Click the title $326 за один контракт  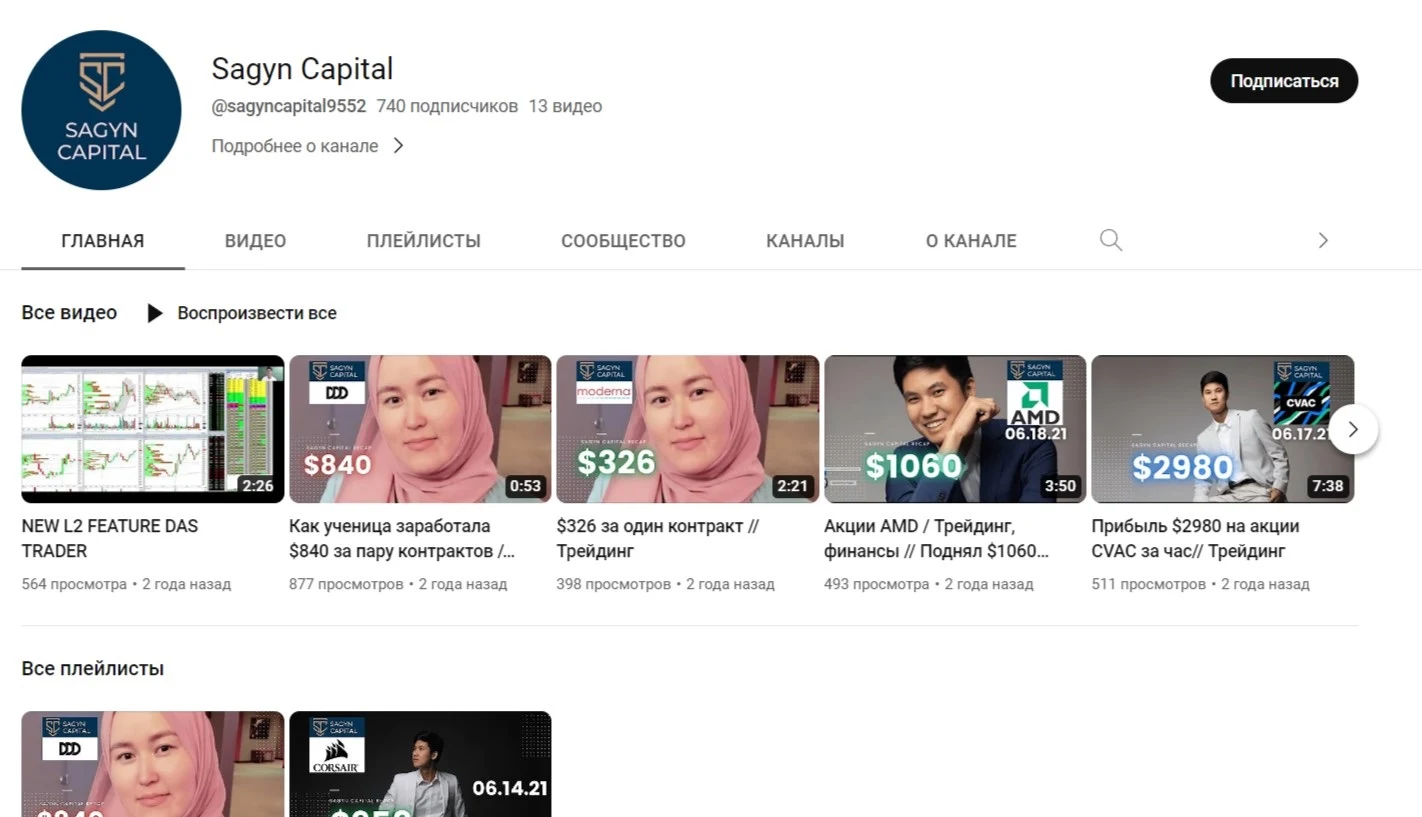pos(658,538)
